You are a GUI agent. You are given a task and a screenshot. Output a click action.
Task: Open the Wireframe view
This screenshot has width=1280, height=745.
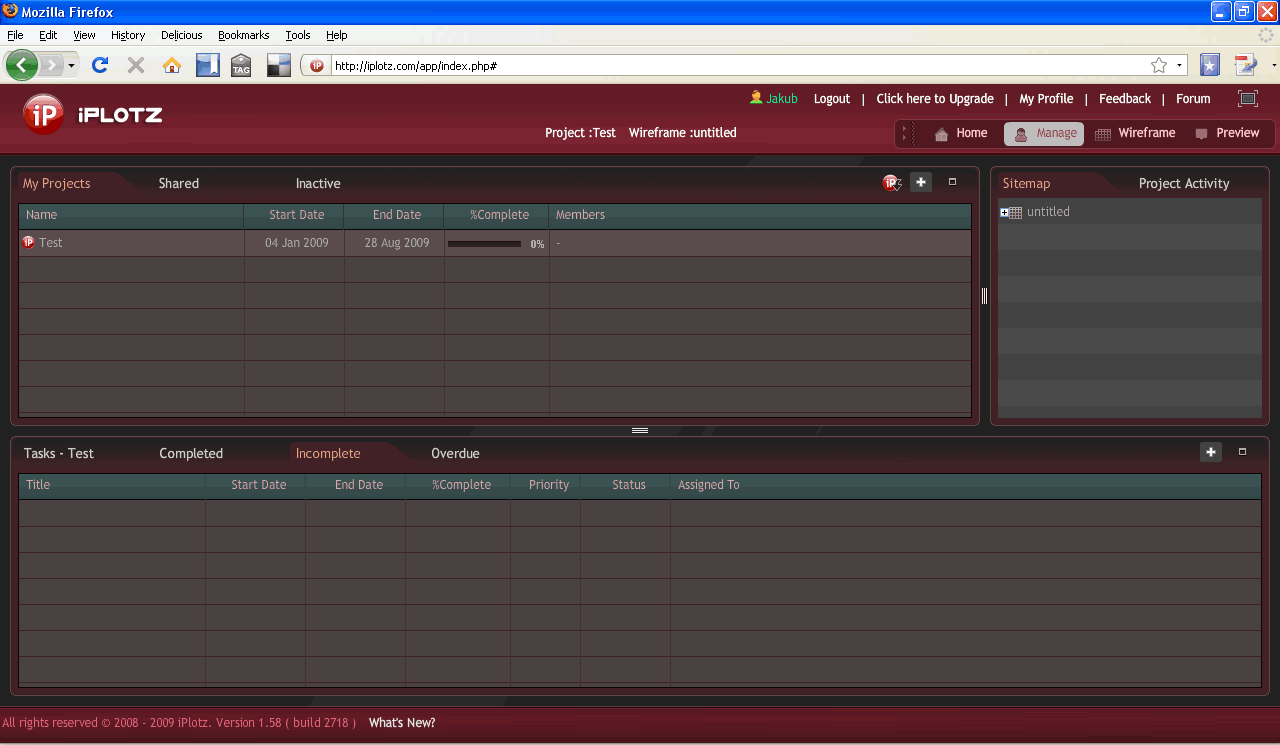(x=1135, y=133)
